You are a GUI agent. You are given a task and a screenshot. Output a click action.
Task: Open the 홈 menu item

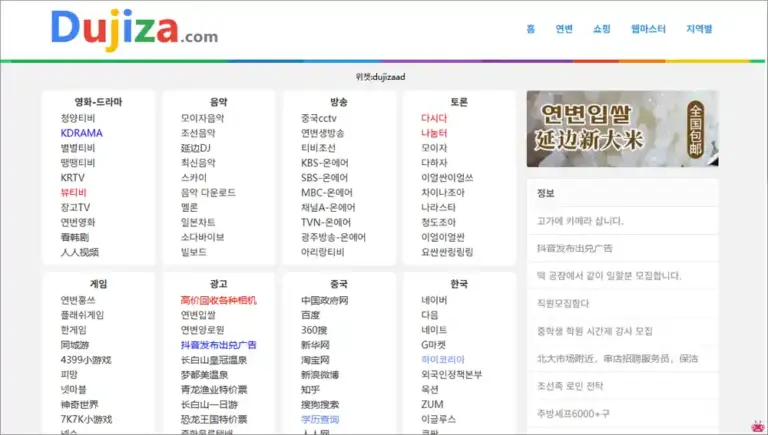530,29
